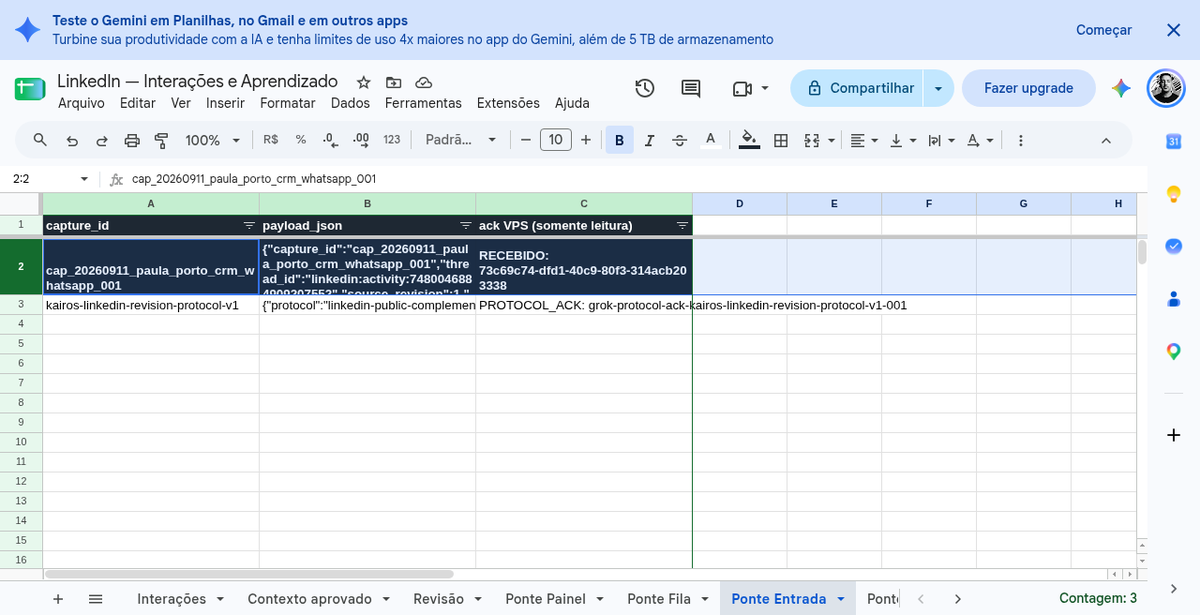
Task: Open the font family dropdown
Action: click(x=461, y=140)
